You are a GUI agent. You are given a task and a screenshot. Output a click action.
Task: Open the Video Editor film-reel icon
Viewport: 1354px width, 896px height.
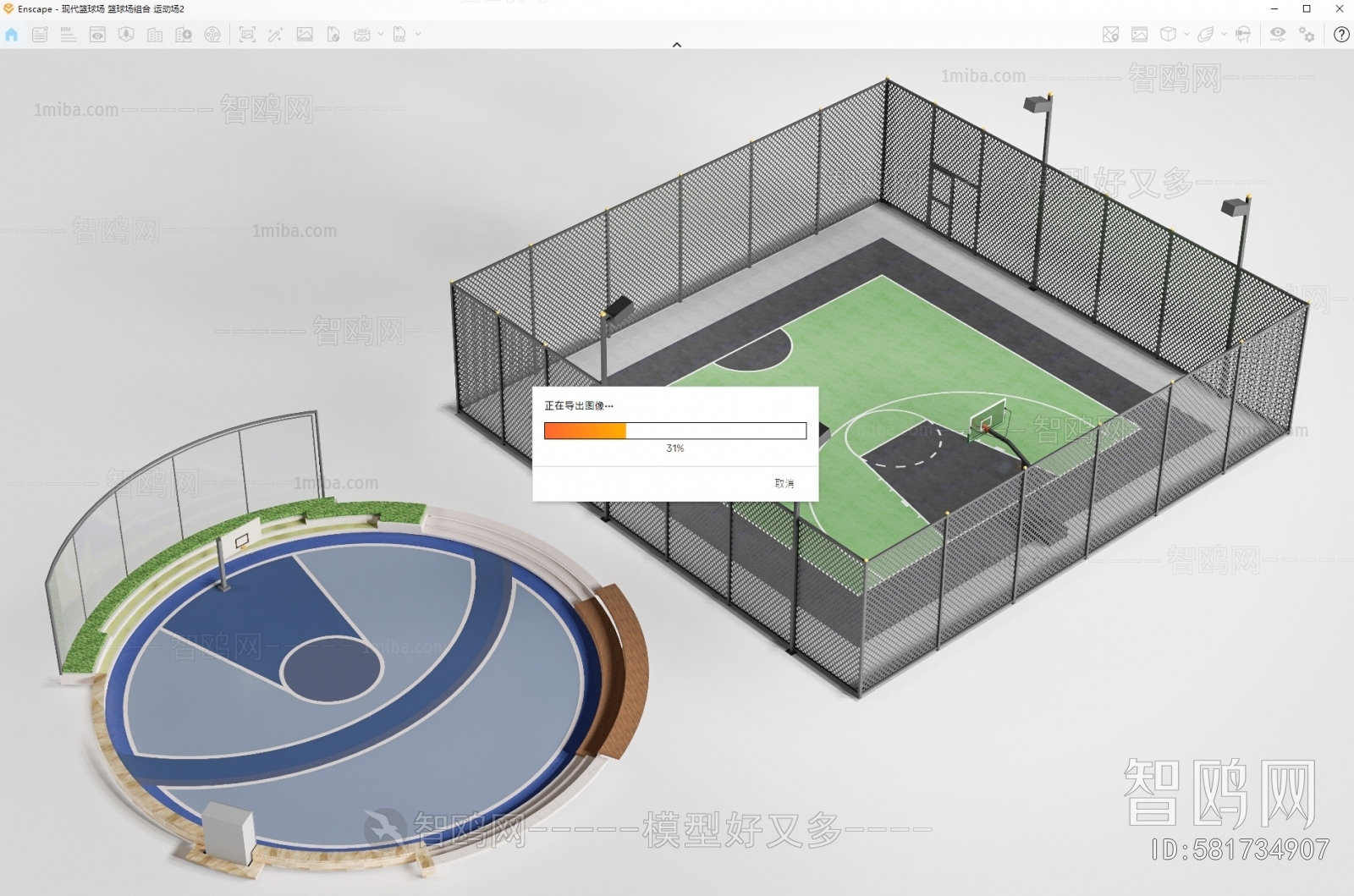click(213, 35)
